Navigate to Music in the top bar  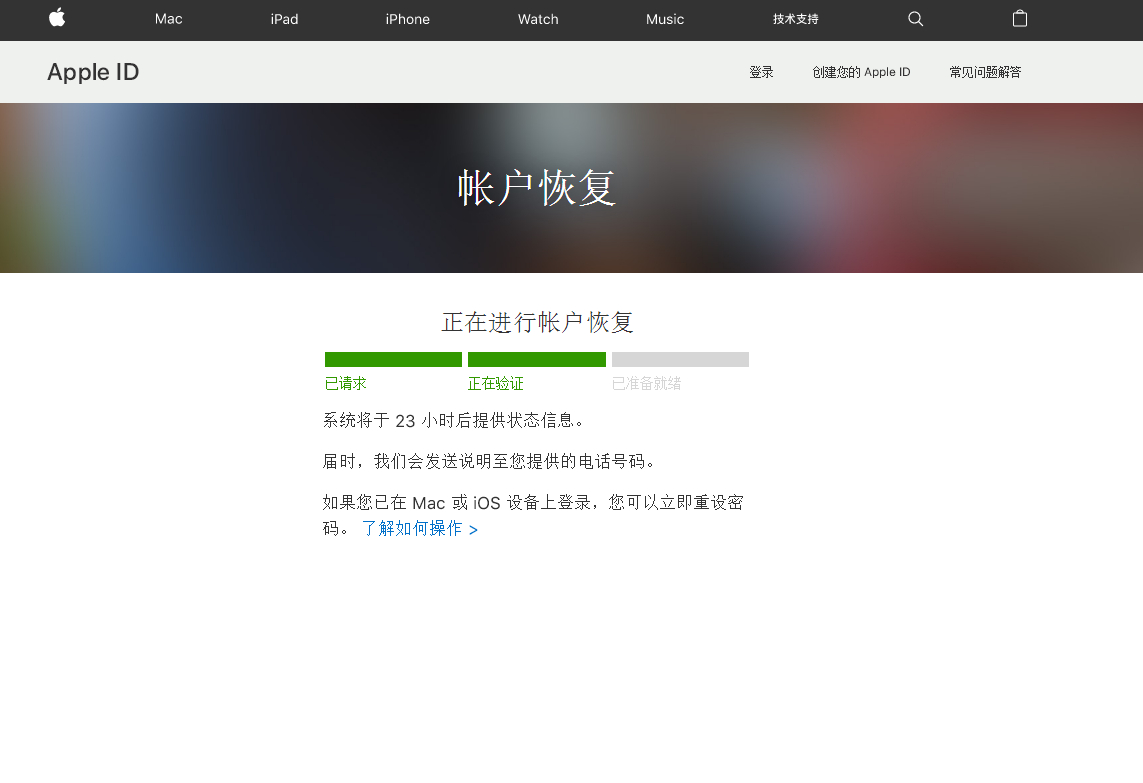(x=665, y=19)
